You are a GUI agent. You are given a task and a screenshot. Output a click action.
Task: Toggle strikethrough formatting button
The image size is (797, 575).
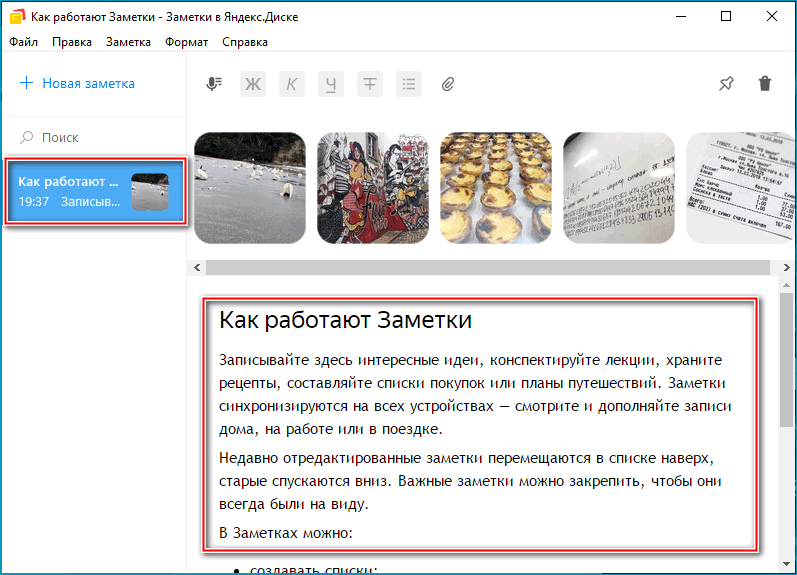[x=370, y=84]
